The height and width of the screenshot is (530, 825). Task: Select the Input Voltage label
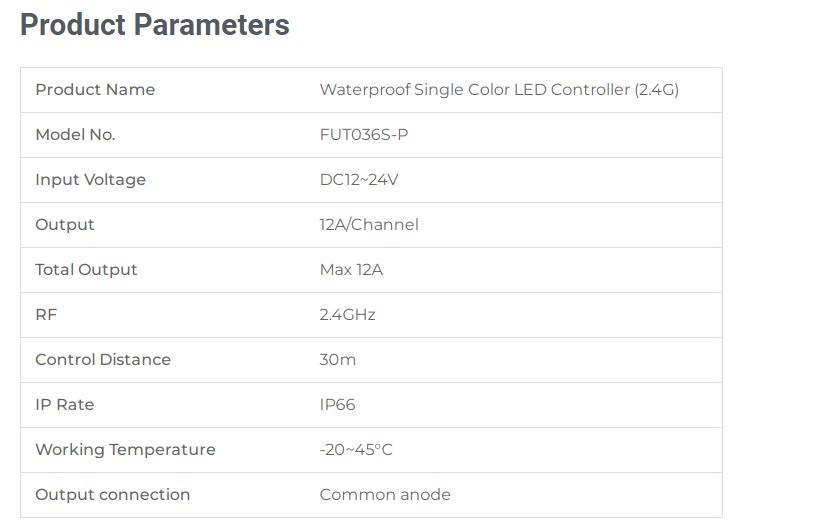coord(90,180)
